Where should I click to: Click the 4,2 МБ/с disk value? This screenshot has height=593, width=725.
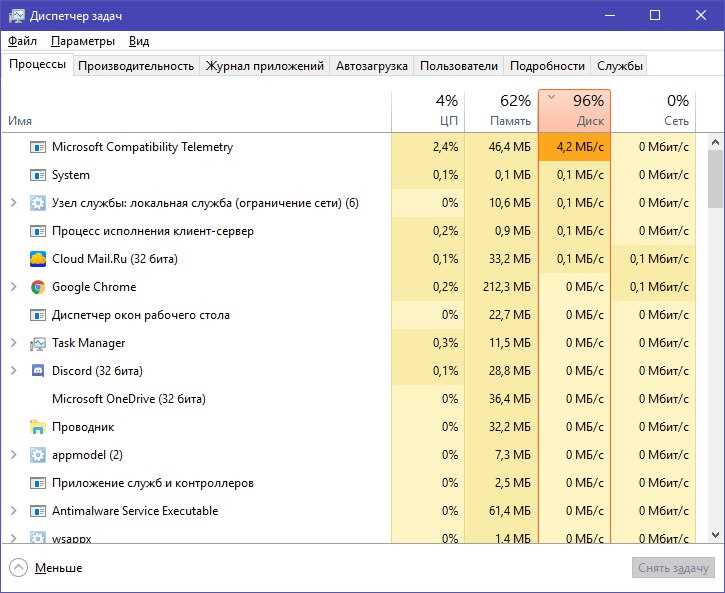coord(580,147)
